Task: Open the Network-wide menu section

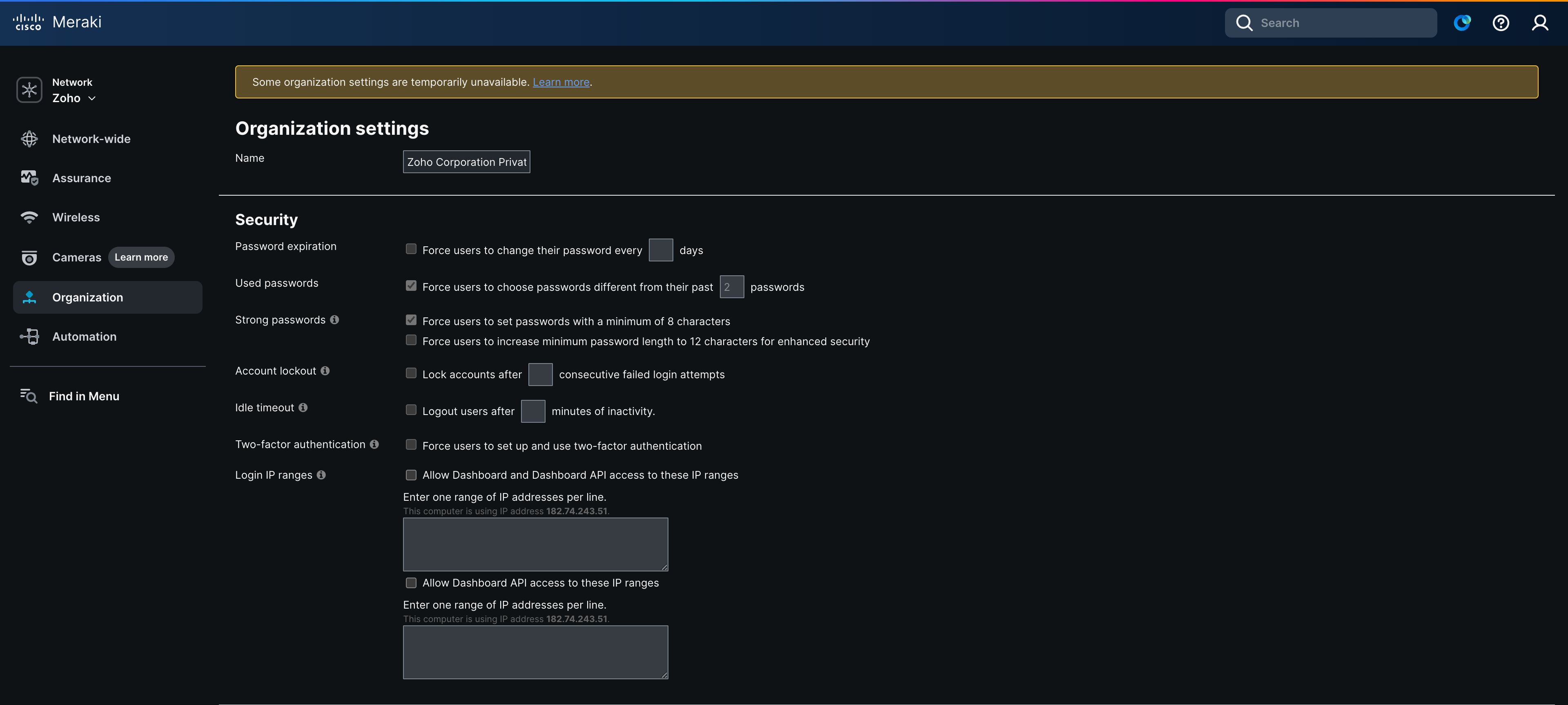Action: [91, 139]
